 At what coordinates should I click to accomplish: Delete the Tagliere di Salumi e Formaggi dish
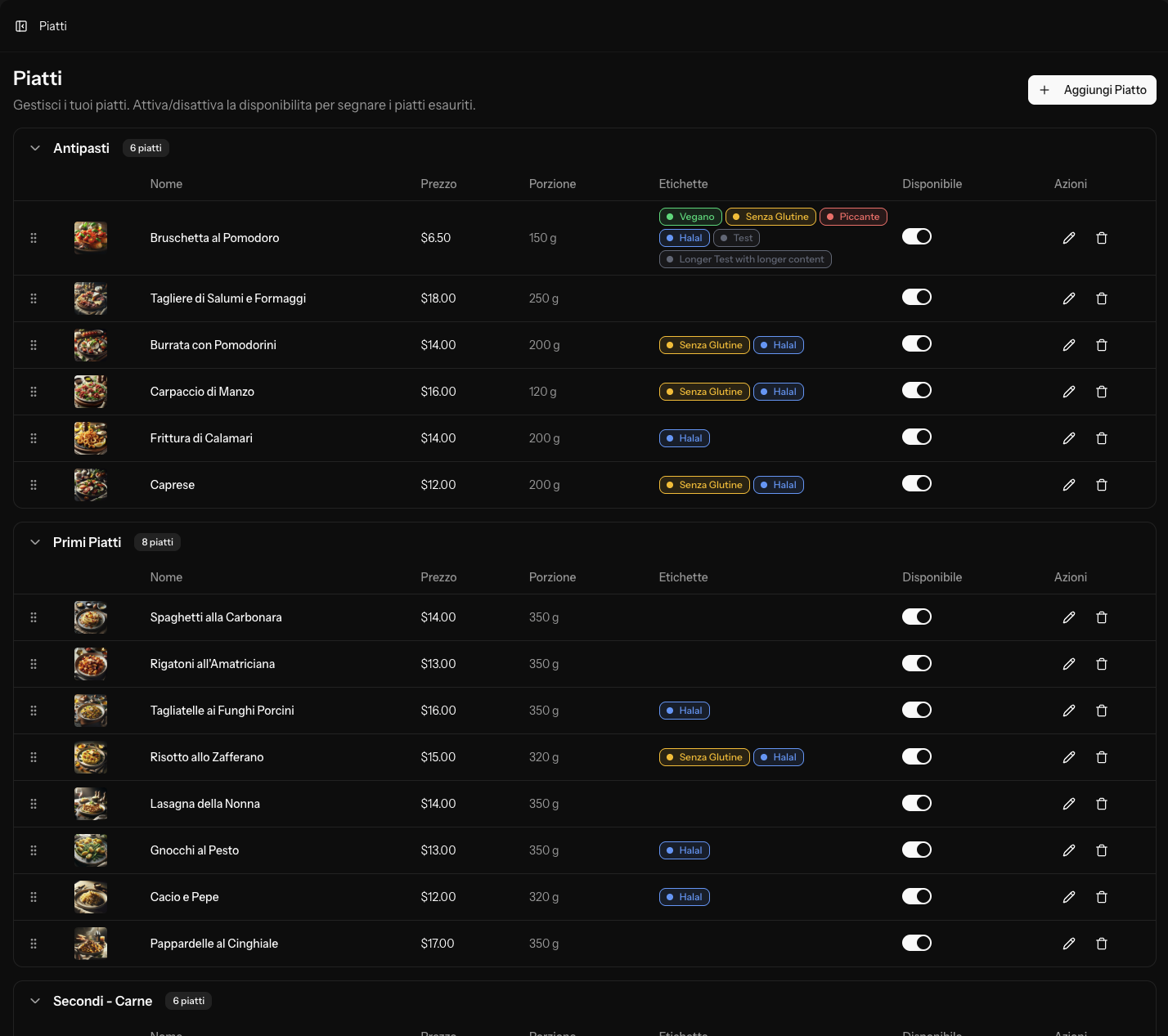[x=1102, y=298]
